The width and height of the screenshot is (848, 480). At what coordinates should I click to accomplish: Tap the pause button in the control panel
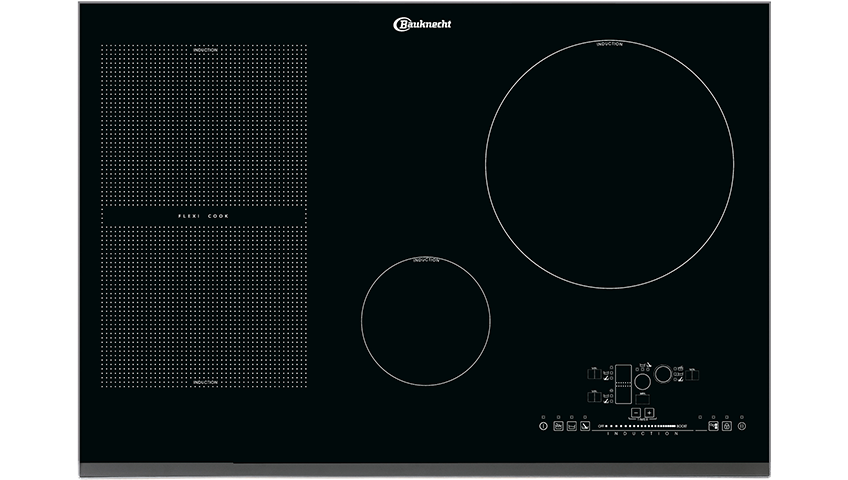742,426
